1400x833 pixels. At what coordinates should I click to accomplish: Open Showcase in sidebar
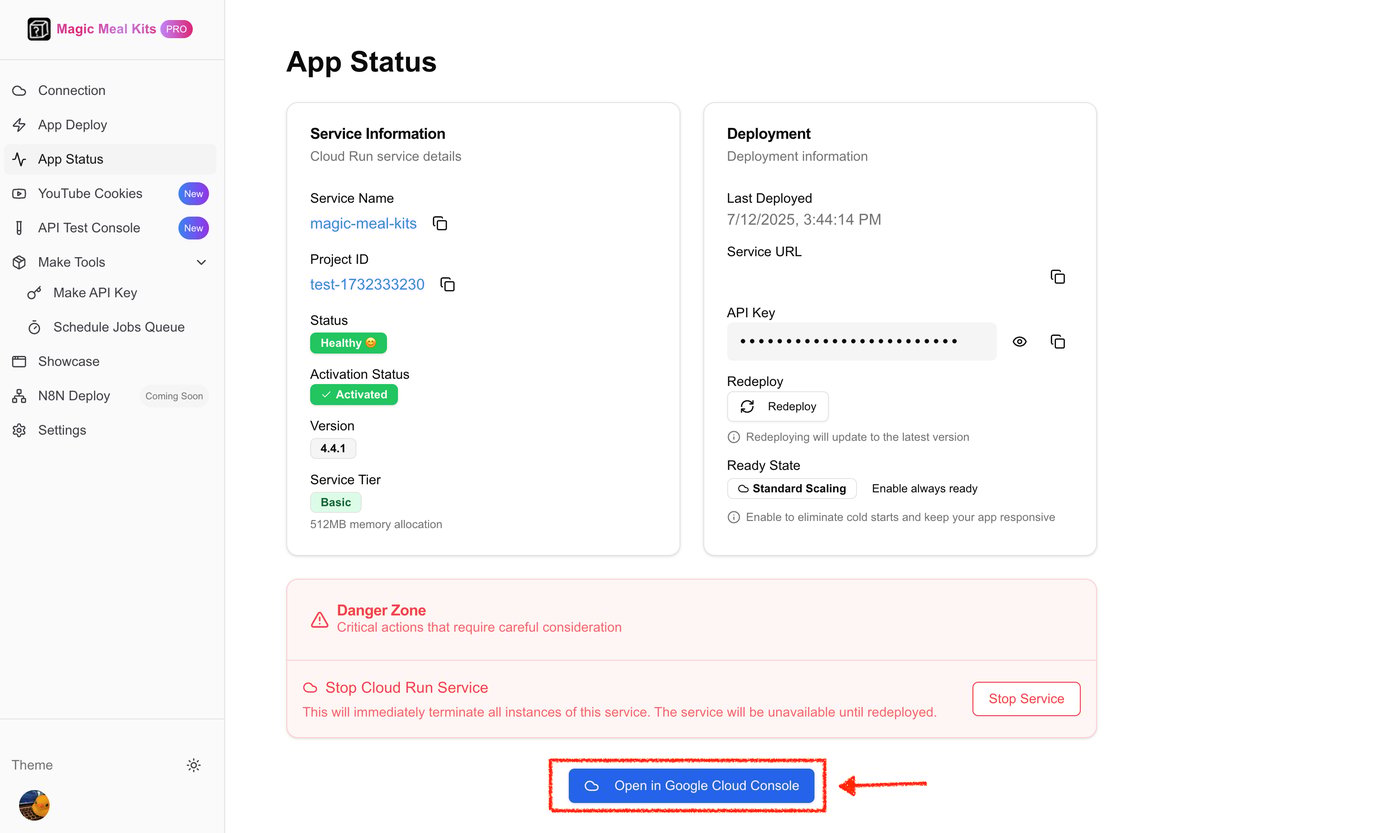[x=110, y=361]
